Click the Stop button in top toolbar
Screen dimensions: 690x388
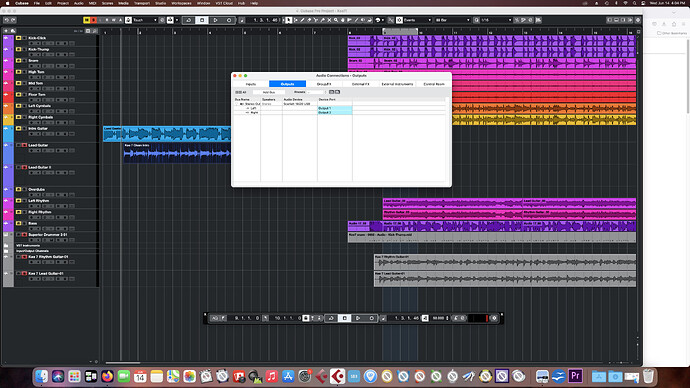tap(202, 20)
